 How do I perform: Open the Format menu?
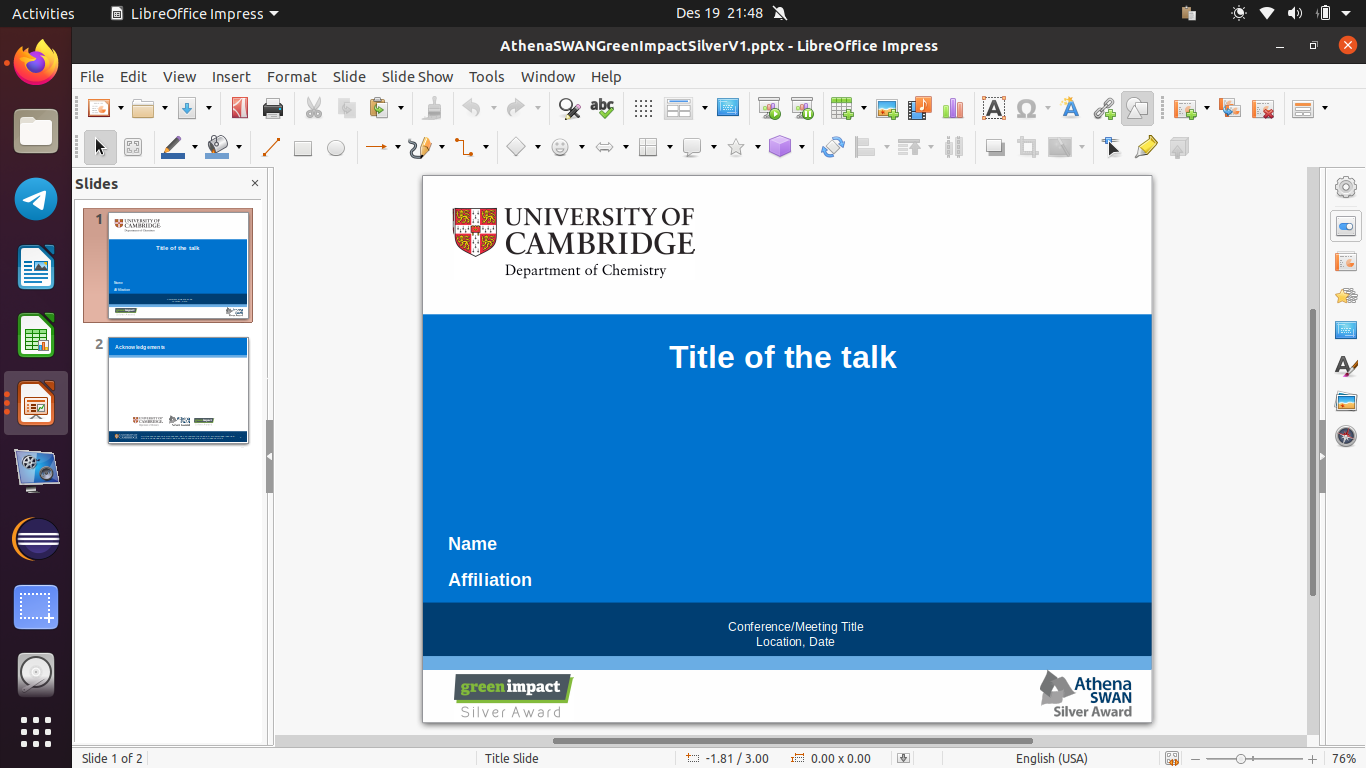point(292,76)
